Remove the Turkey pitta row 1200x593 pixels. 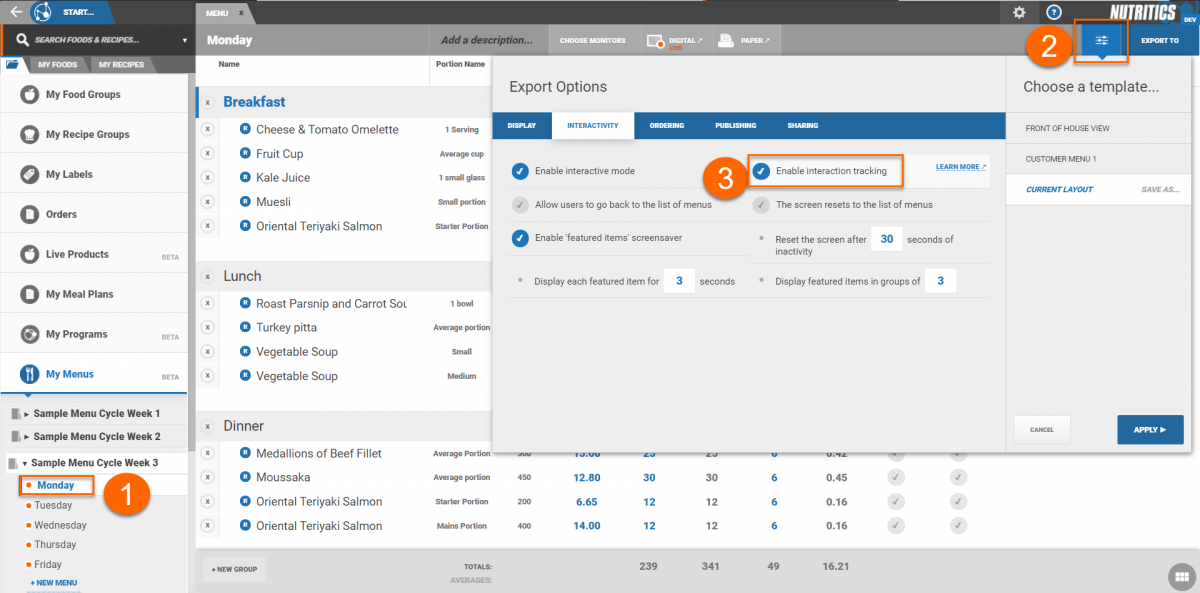point(207,327)
